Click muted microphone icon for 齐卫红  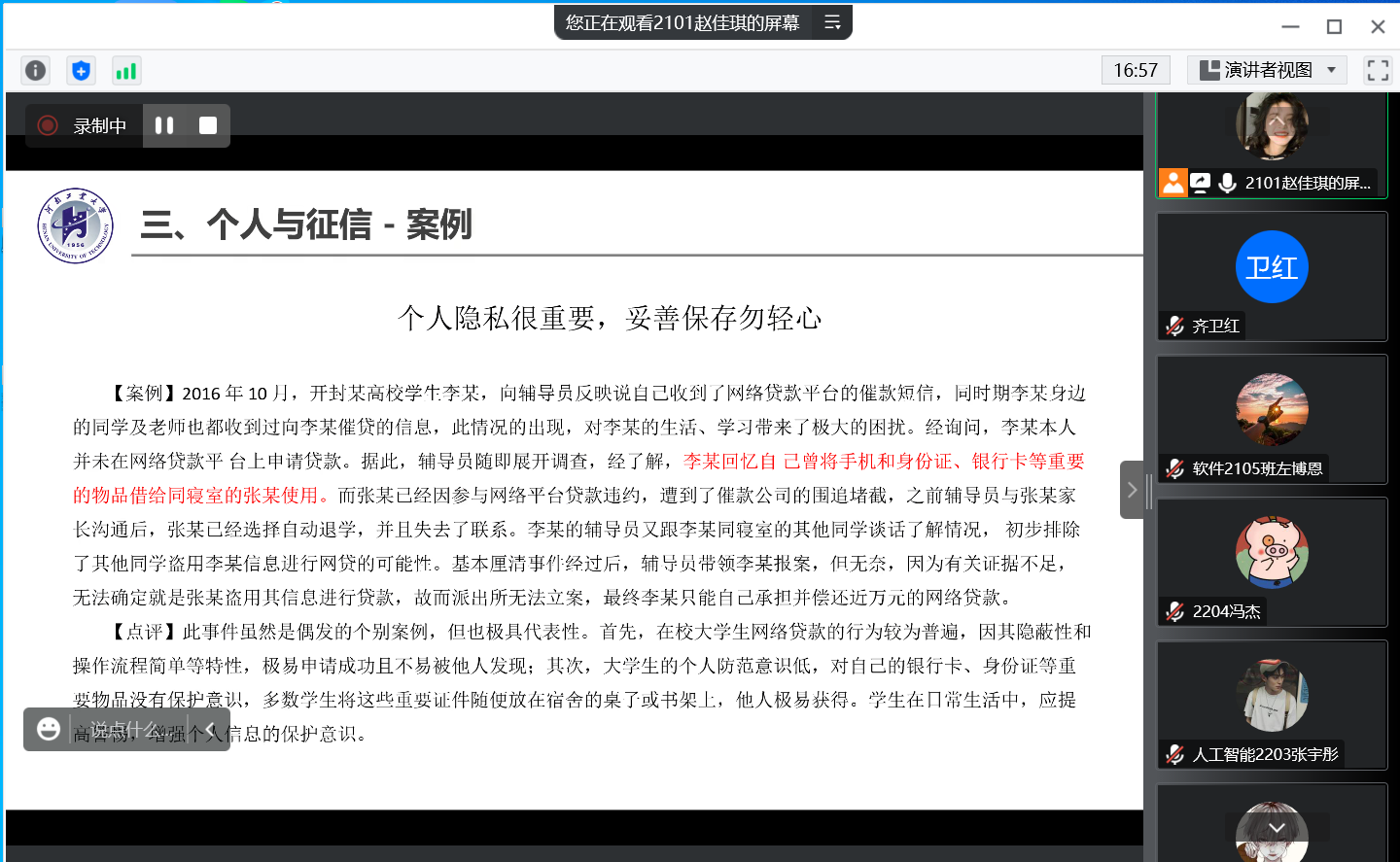coord(1174,326)
